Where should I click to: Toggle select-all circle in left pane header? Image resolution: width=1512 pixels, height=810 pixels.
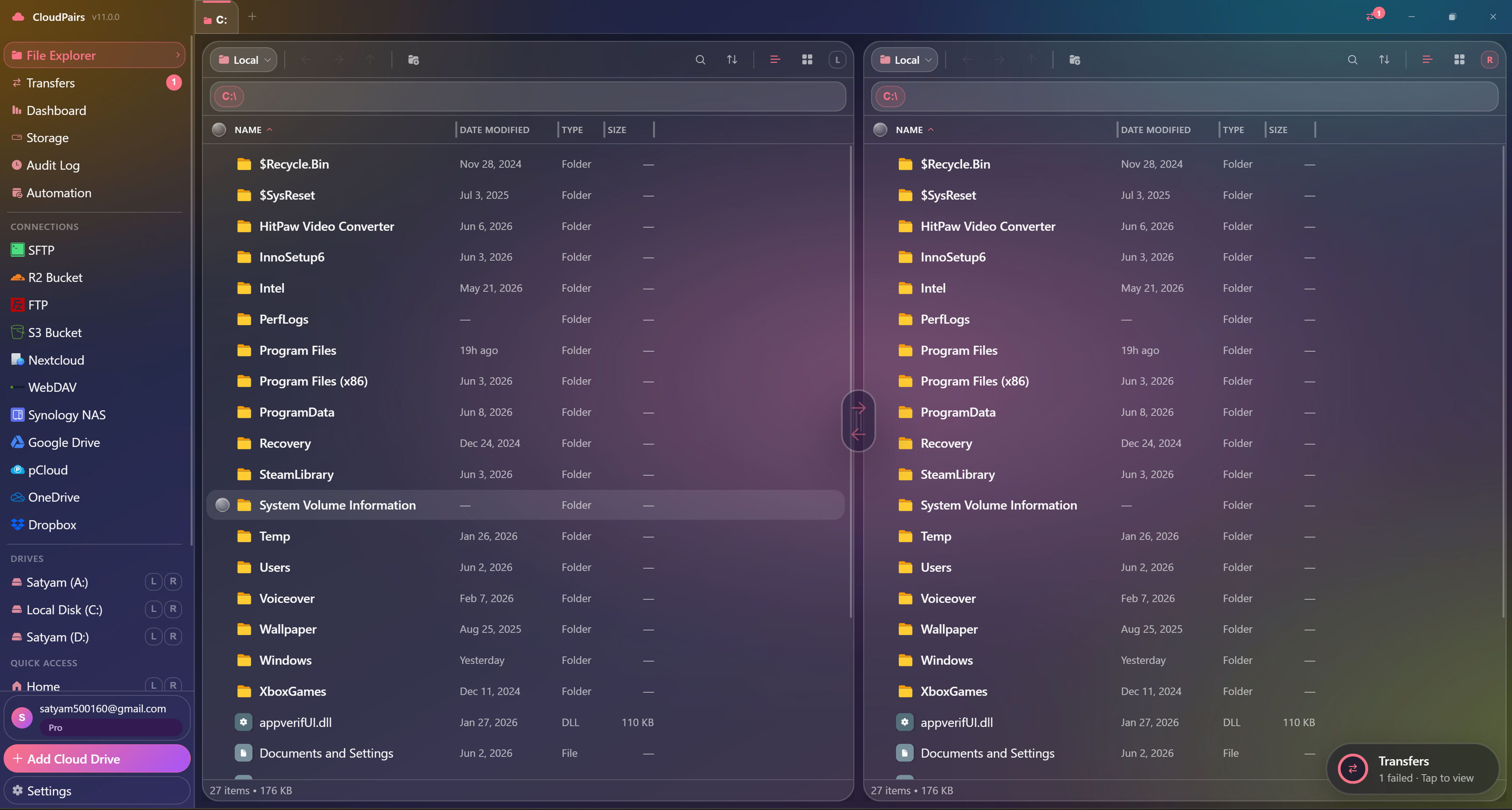point(219,130)
